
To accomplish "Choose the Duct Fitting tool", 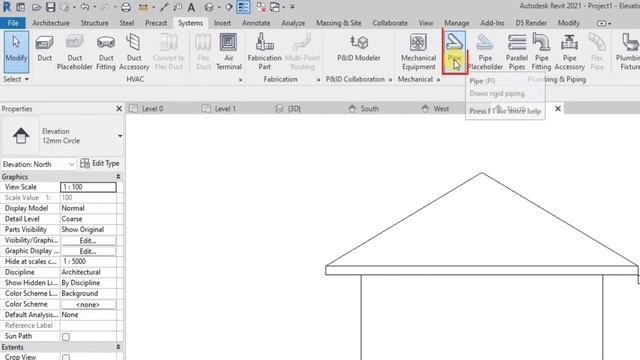I will 106,52.
